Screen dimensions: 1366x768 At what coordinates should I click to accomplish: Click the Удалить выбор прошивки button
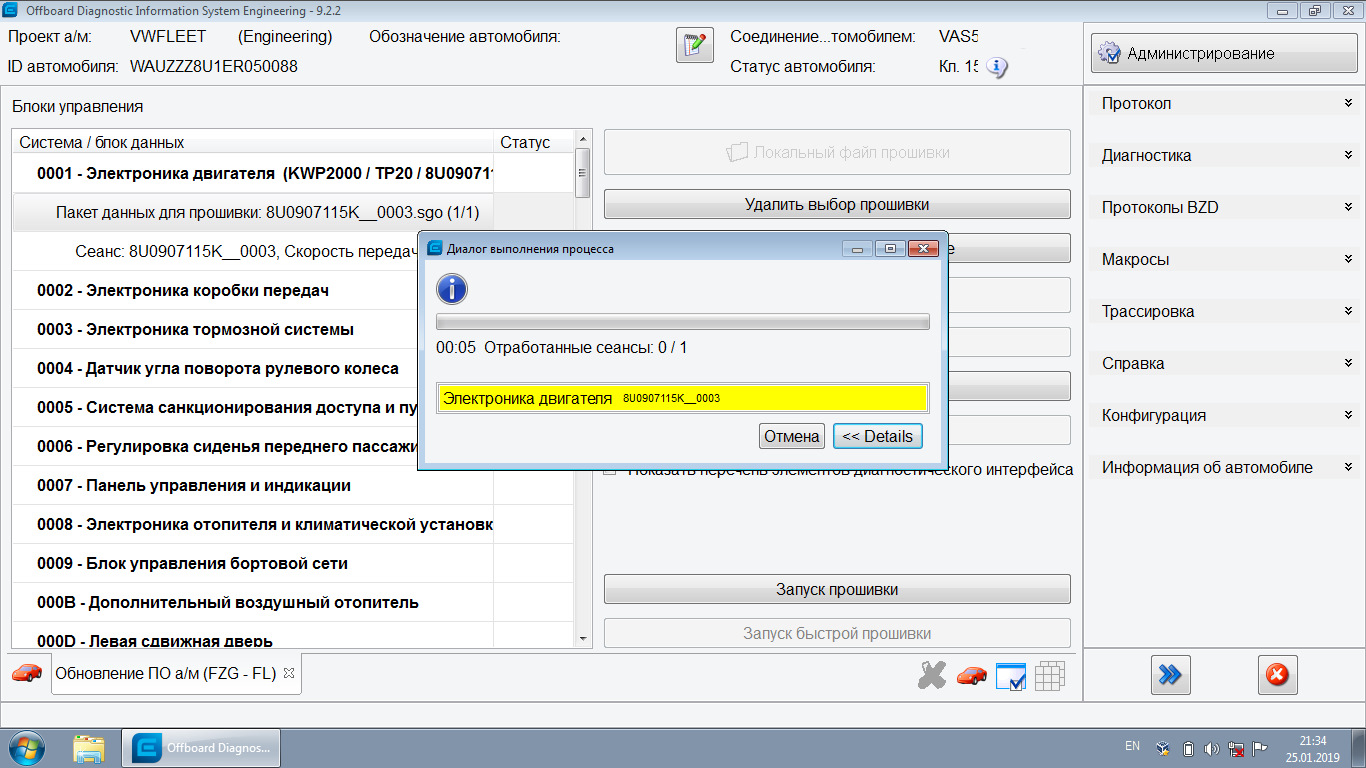pos(837,204)
